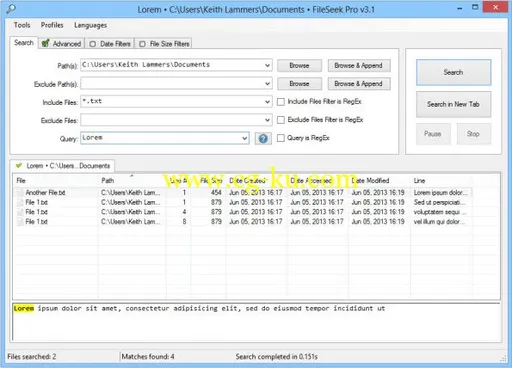Image resolution: width=512 pixels, height=368 pixels.
Task: Click Search in New Tab button
Action: tap(453, 104)
